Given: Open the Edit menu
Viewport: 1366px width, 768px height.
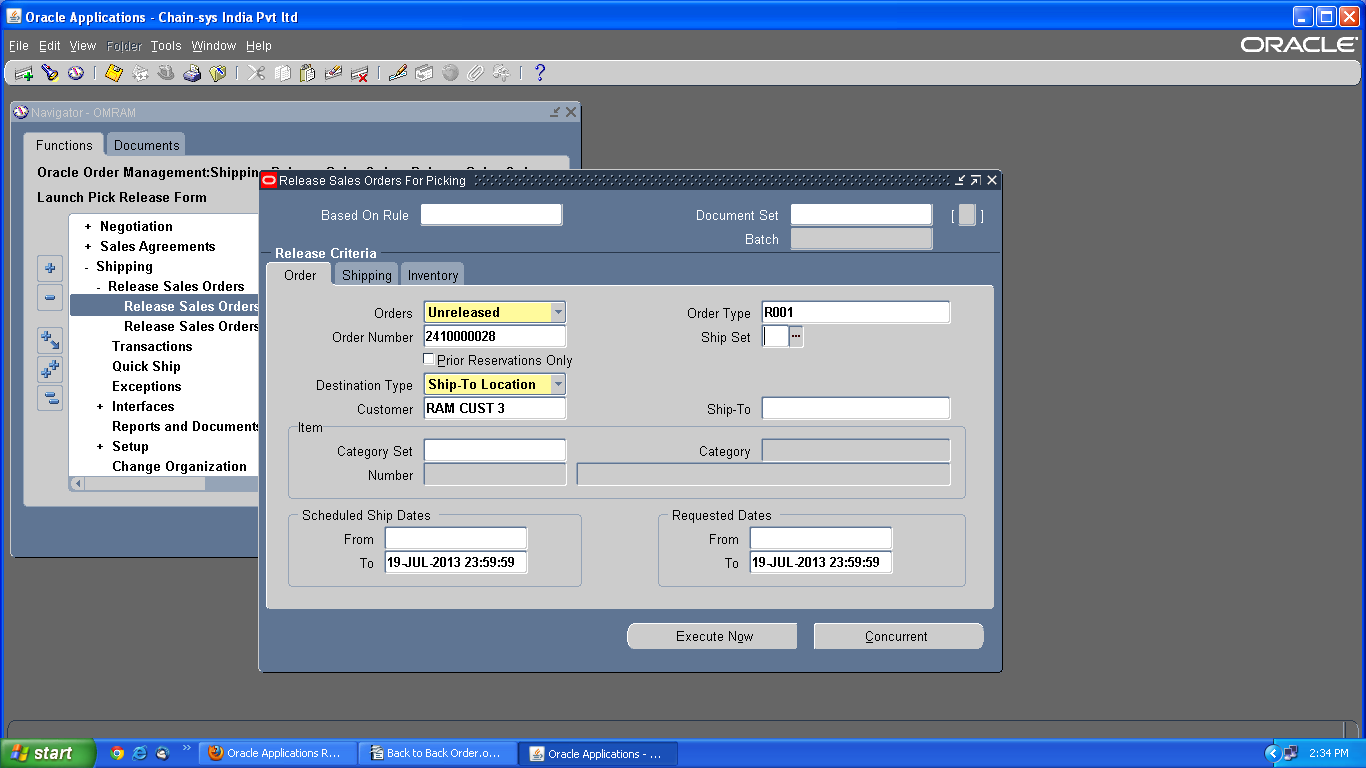Looking at the screenshot, I should [50, 46].
